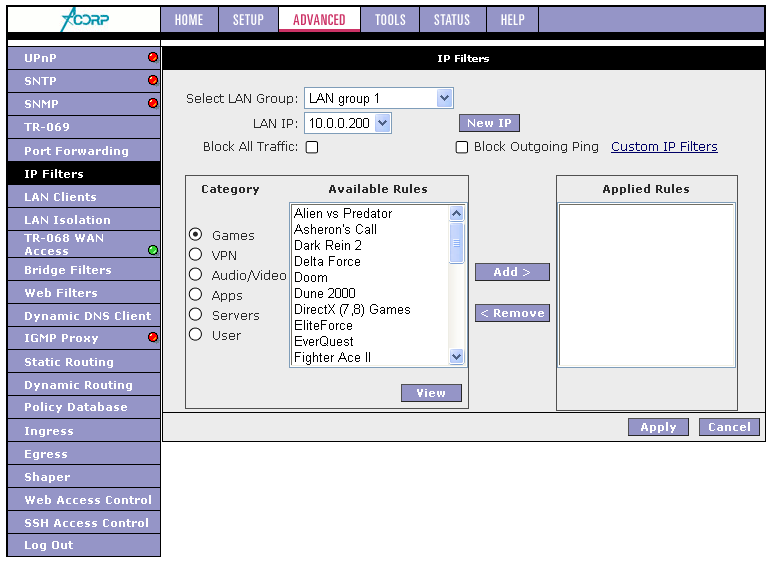
Task: Select Asheron's Call rule
Action: (370, 229)
